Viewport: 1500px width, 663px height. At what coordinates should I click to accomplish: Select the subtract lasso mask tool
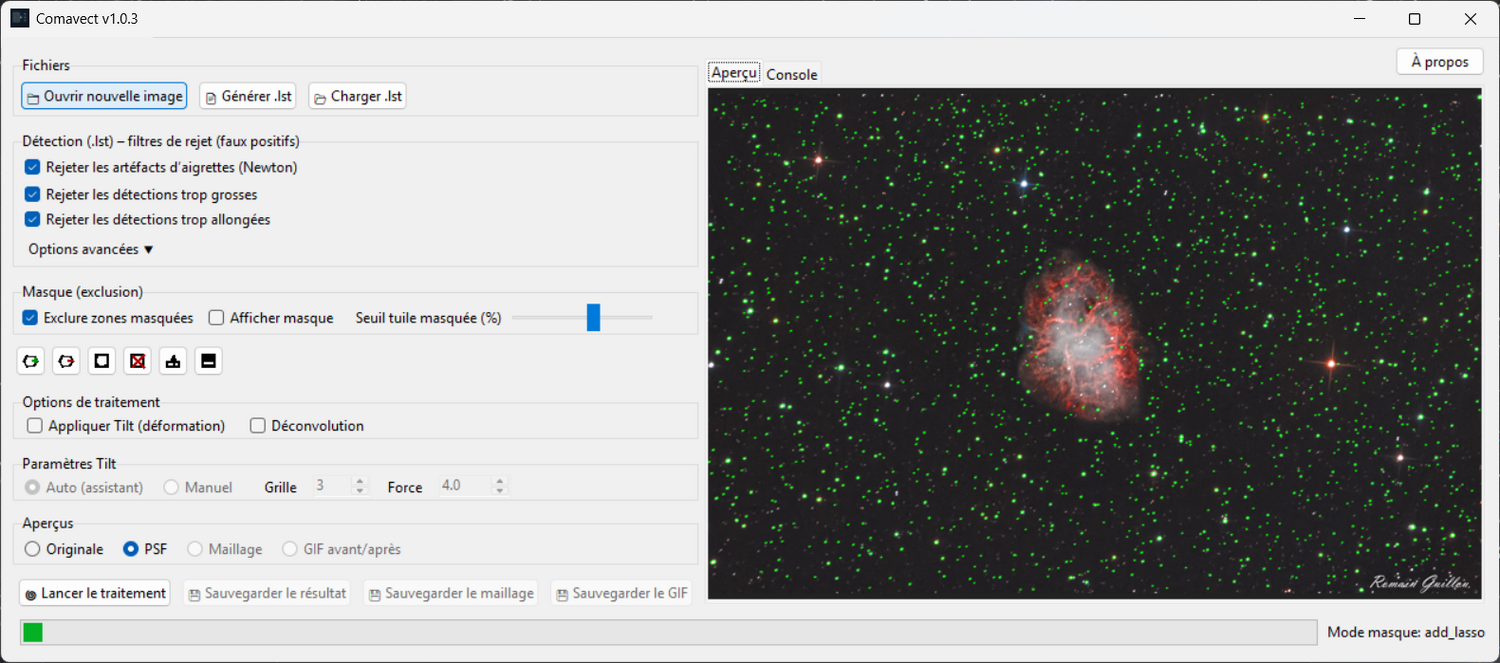tap(65, 360)
